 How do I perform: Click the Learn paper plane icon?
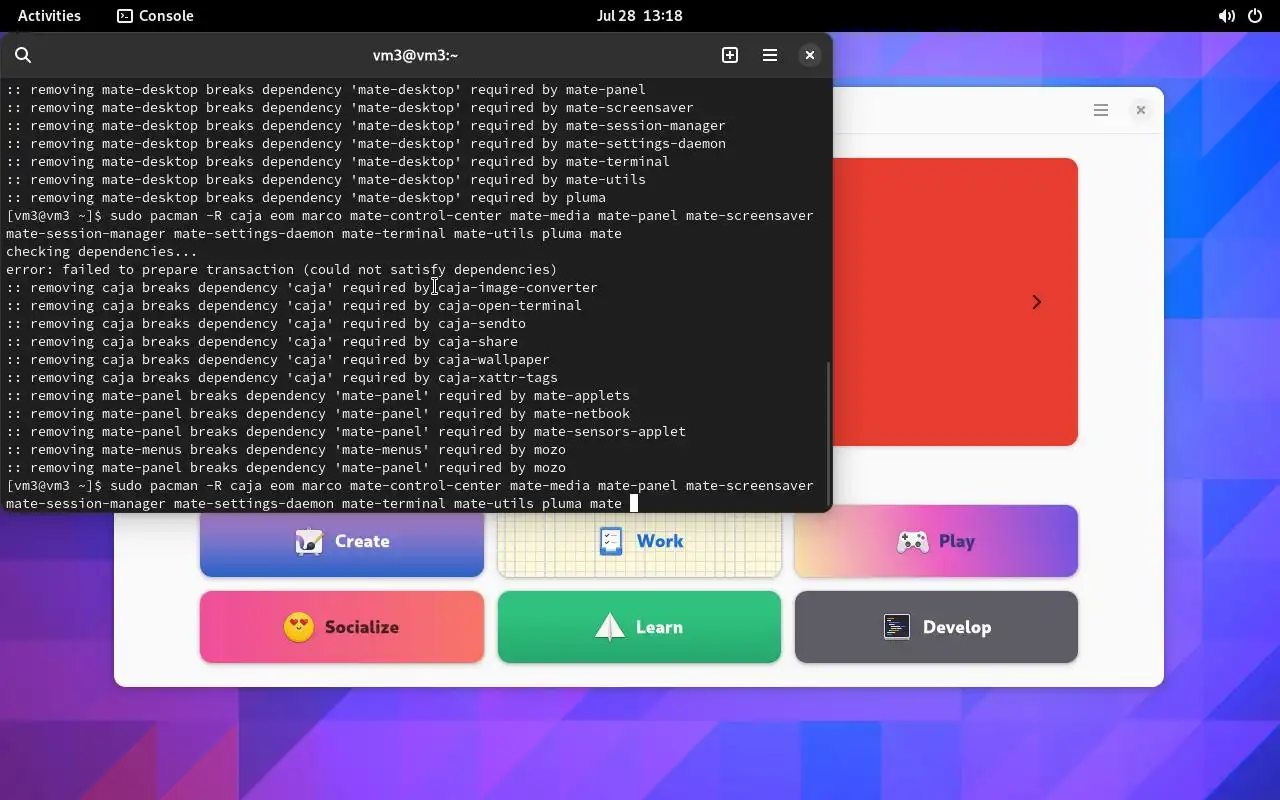pyautogui.click(x=610, y=627)
